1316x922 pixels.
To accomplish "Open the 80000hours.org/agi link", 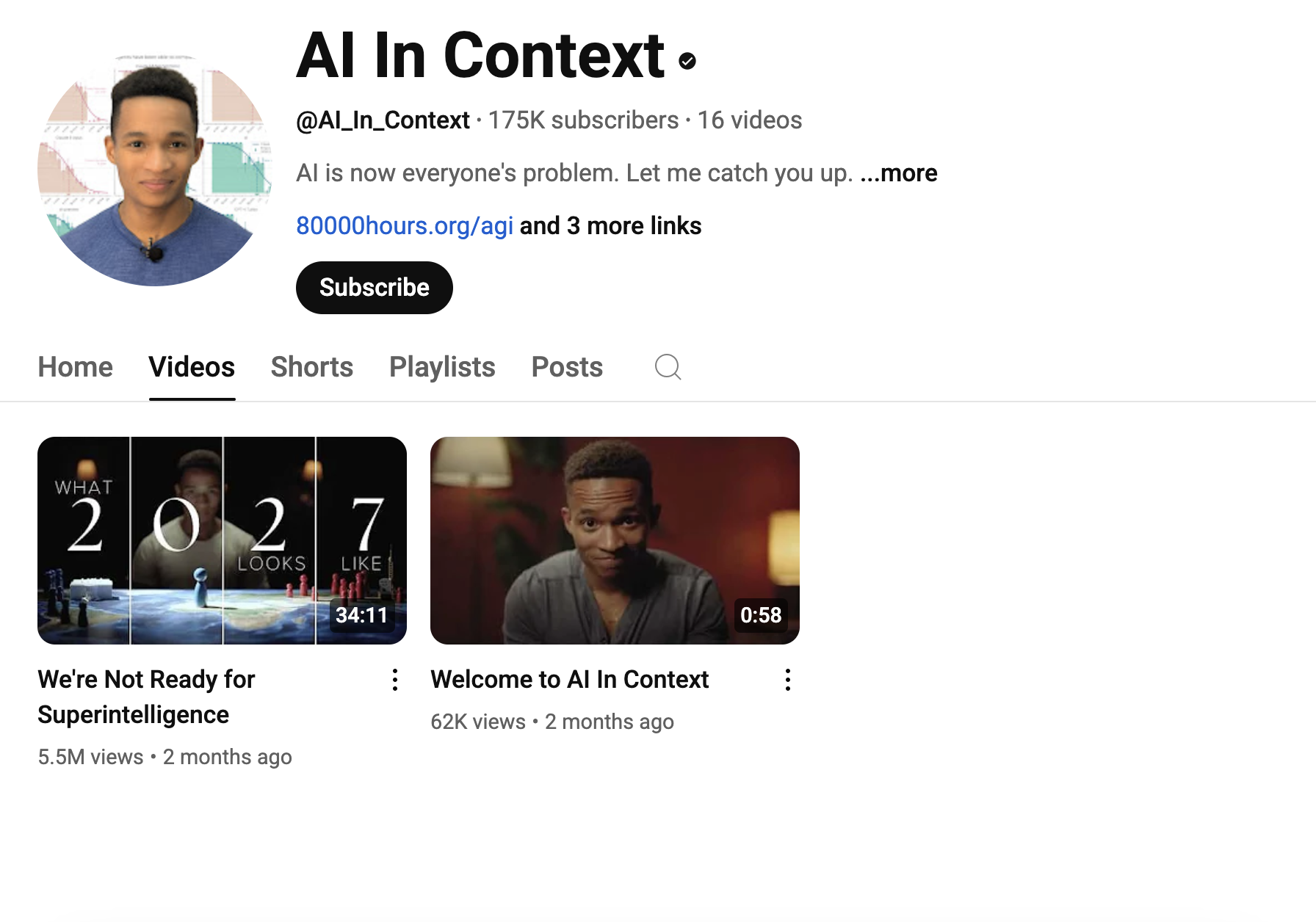I will pos(405,226).
